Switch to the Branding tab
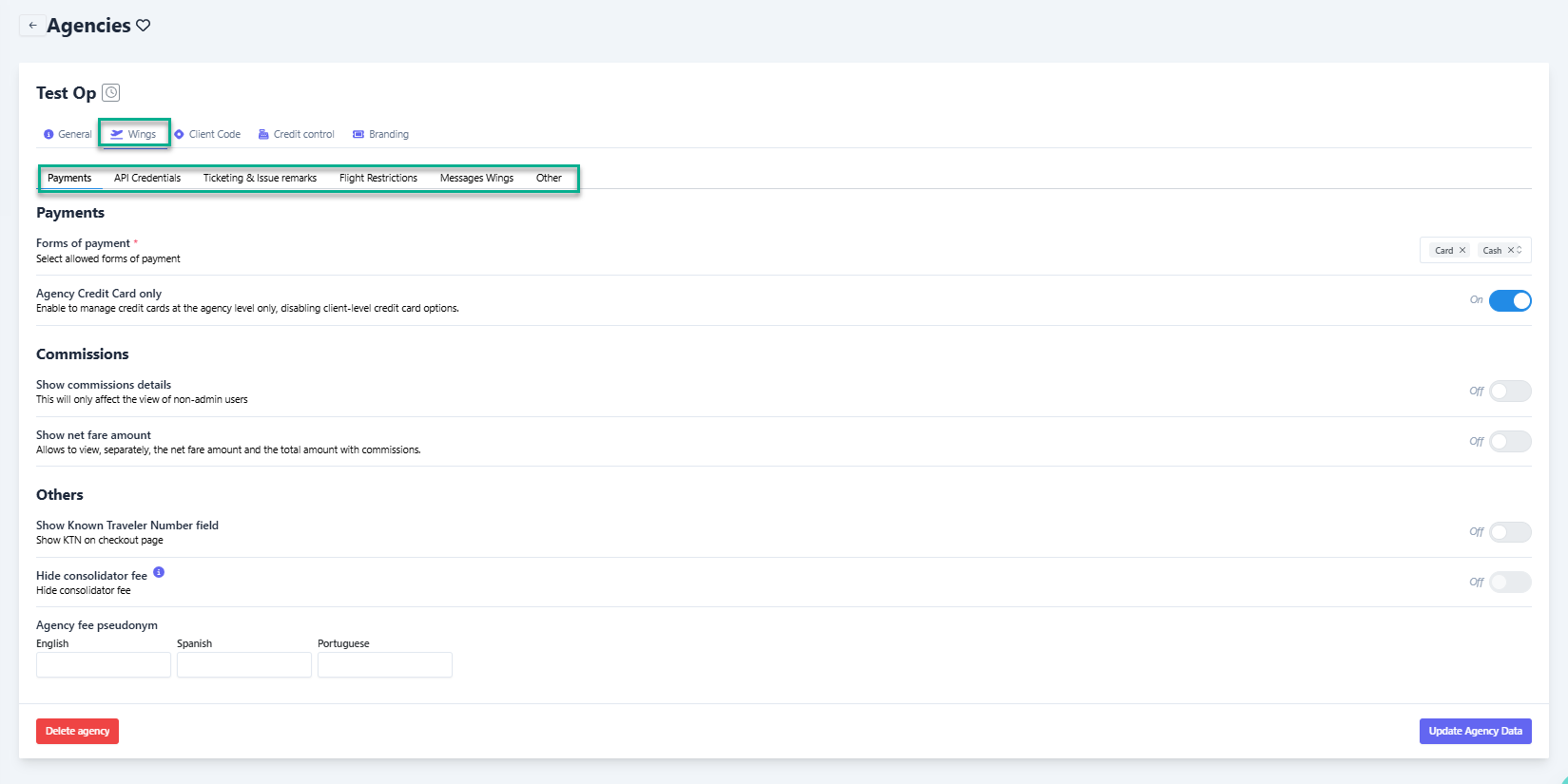 [381, 135]
